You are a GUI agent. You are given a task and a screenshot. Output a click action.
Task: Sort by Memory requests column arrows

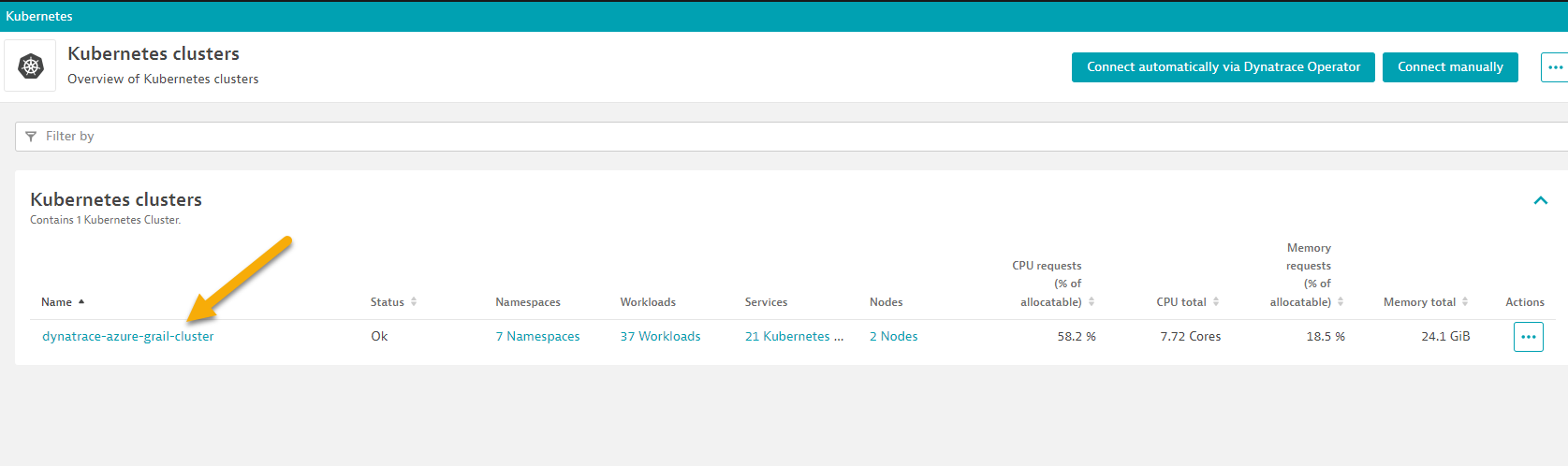pyautogui.click(x=1341, y=302)
